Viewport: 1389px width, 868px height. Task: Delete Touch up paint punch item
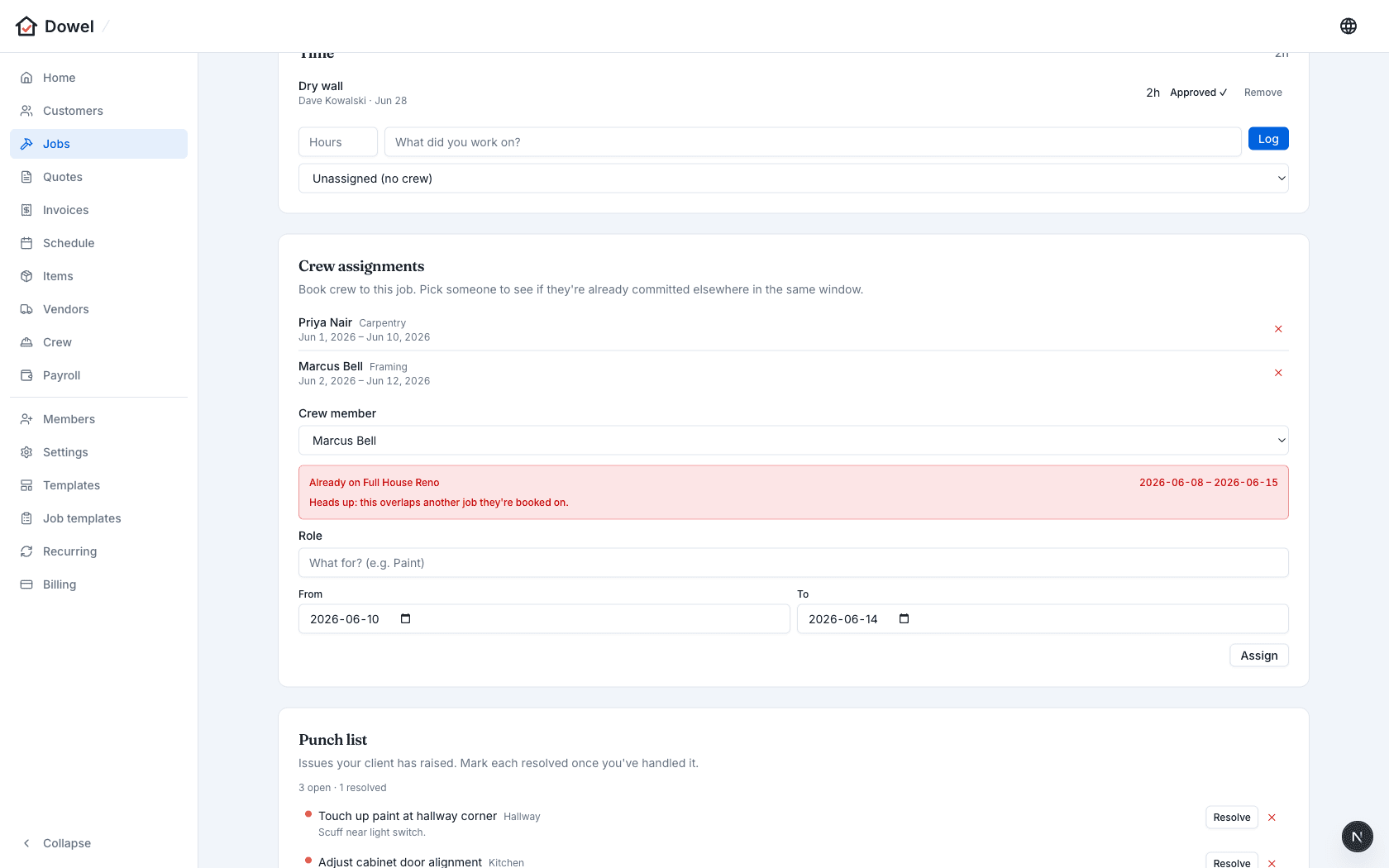(1272, 818)
